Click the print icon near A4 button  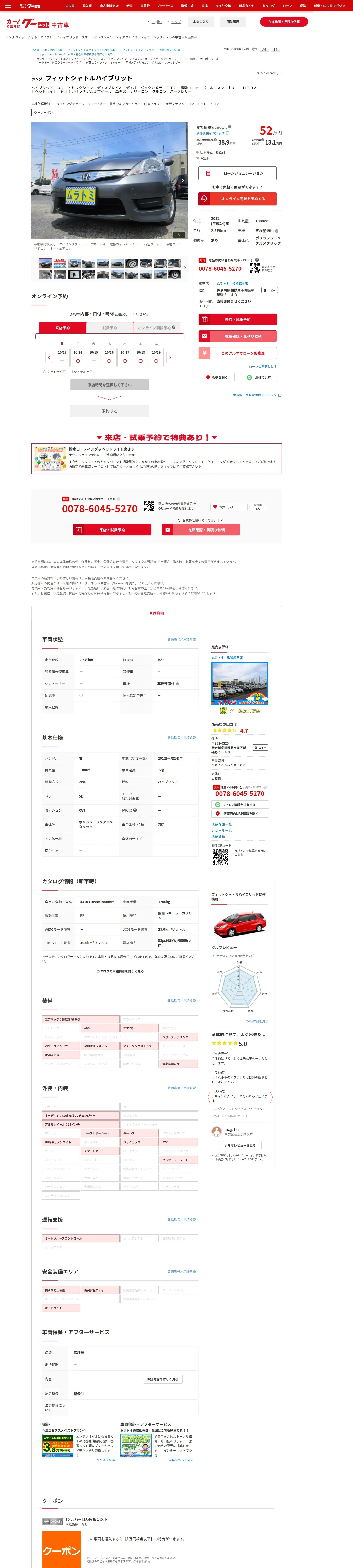pos(254,49)
